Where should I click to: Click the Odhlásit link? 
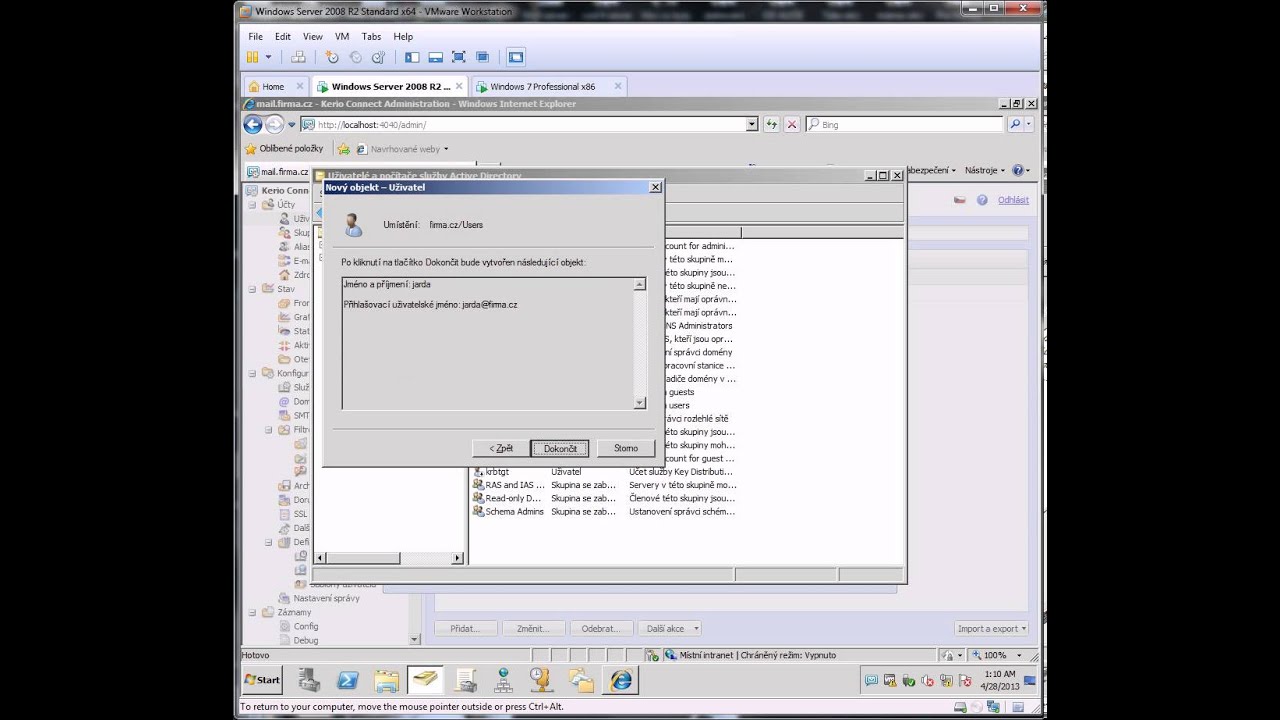click(1013, 200)
